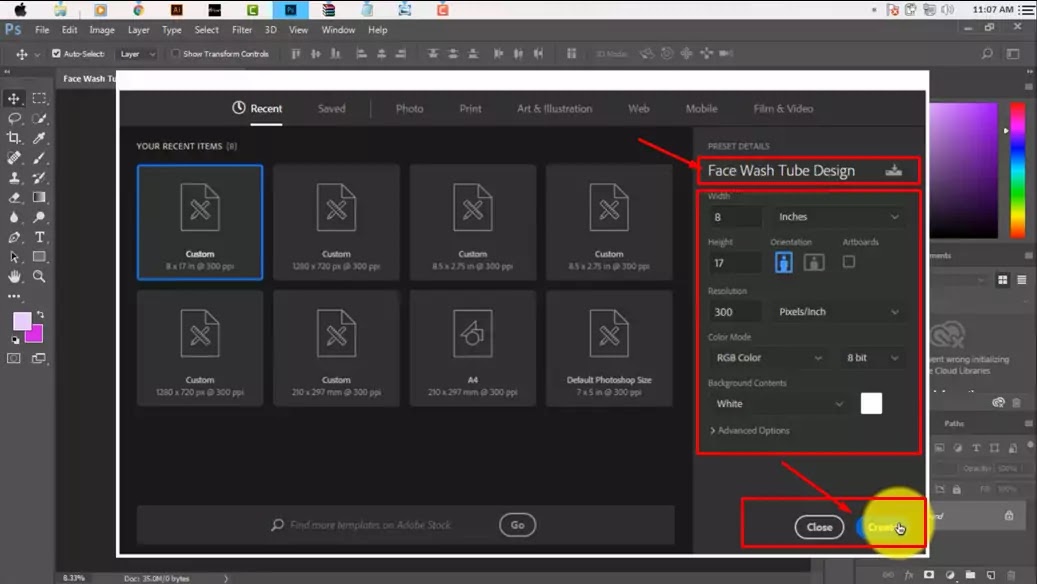Viewport: 1037px width, 584px height.
Task: Toggle Quick Mask mode icon
Action: tap(13, 358)
